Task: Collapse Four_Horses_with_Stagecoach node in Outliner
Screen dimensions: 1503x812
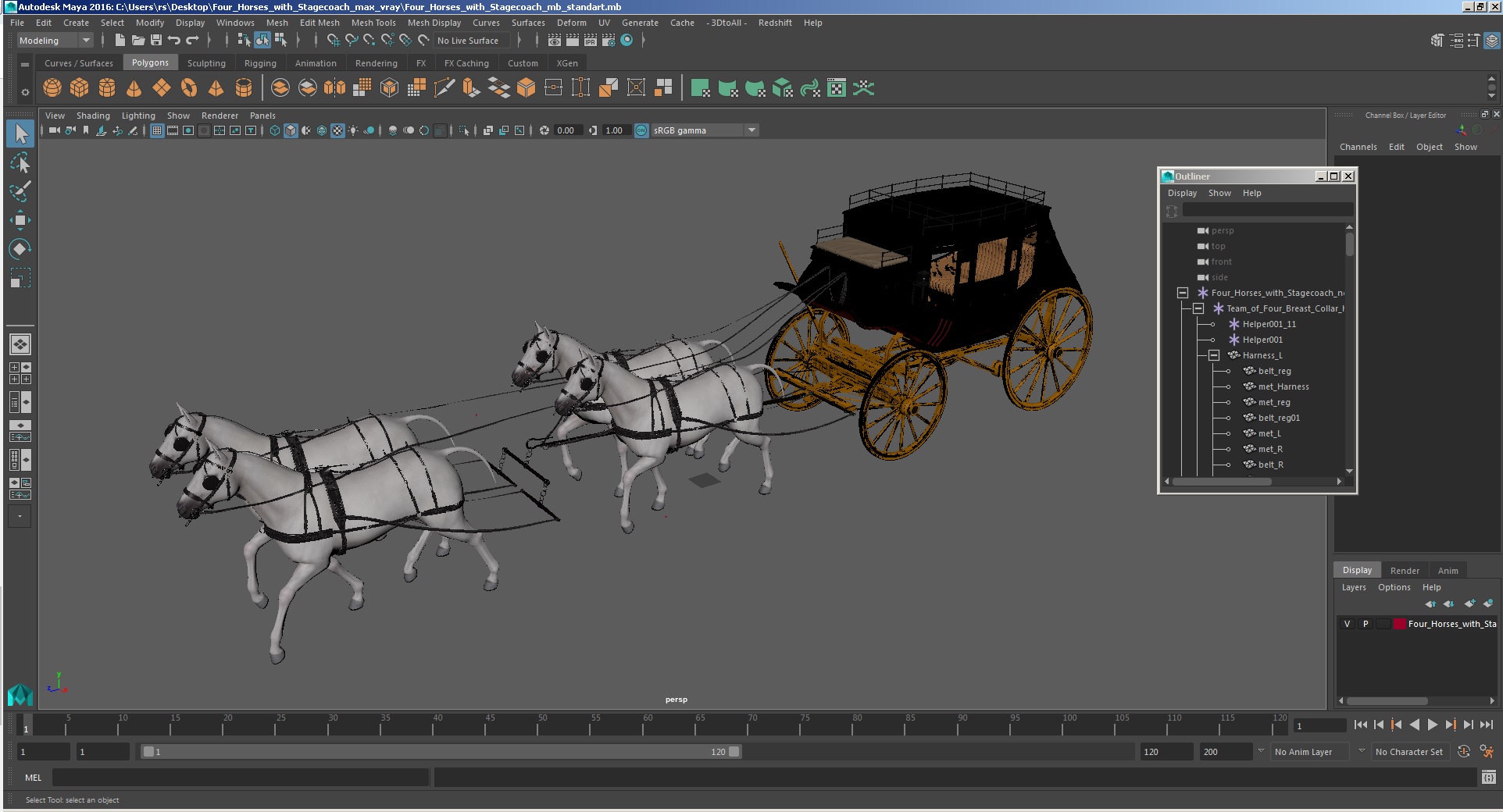Action: click(x=1183, y=293)
